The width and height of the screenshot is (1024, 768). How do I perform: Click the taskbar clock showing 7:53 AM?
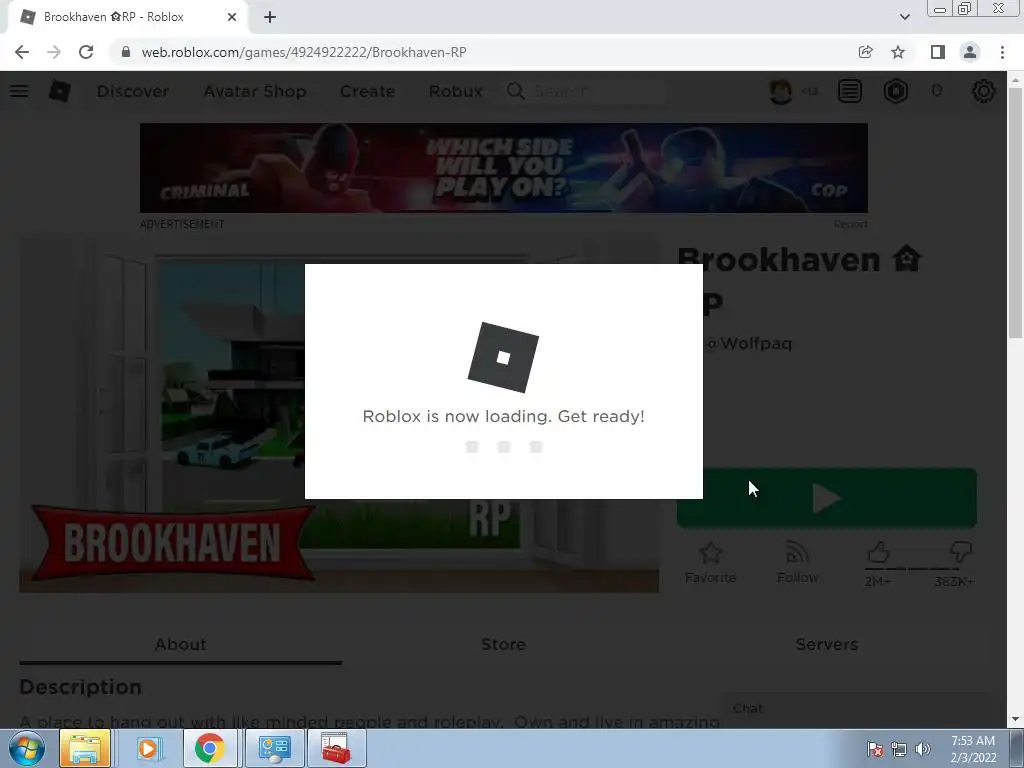973,749
